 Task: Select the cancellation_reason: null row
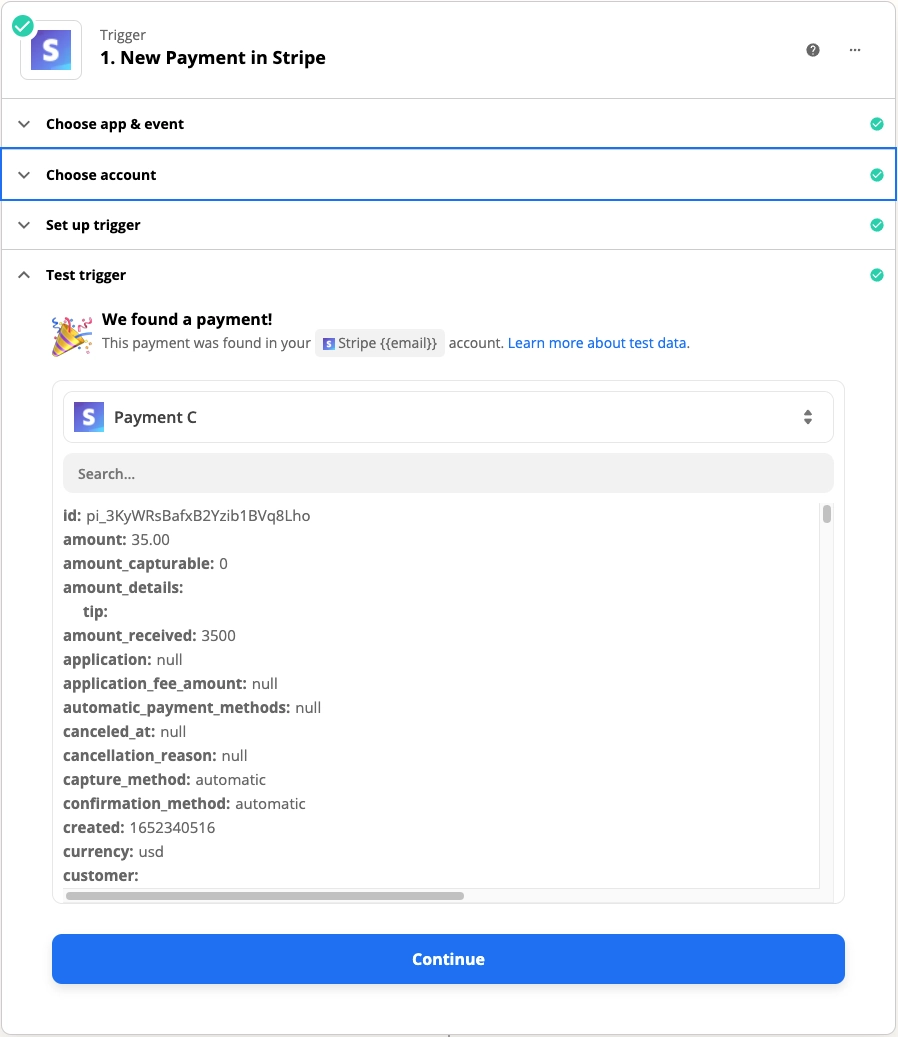[155, 756]
